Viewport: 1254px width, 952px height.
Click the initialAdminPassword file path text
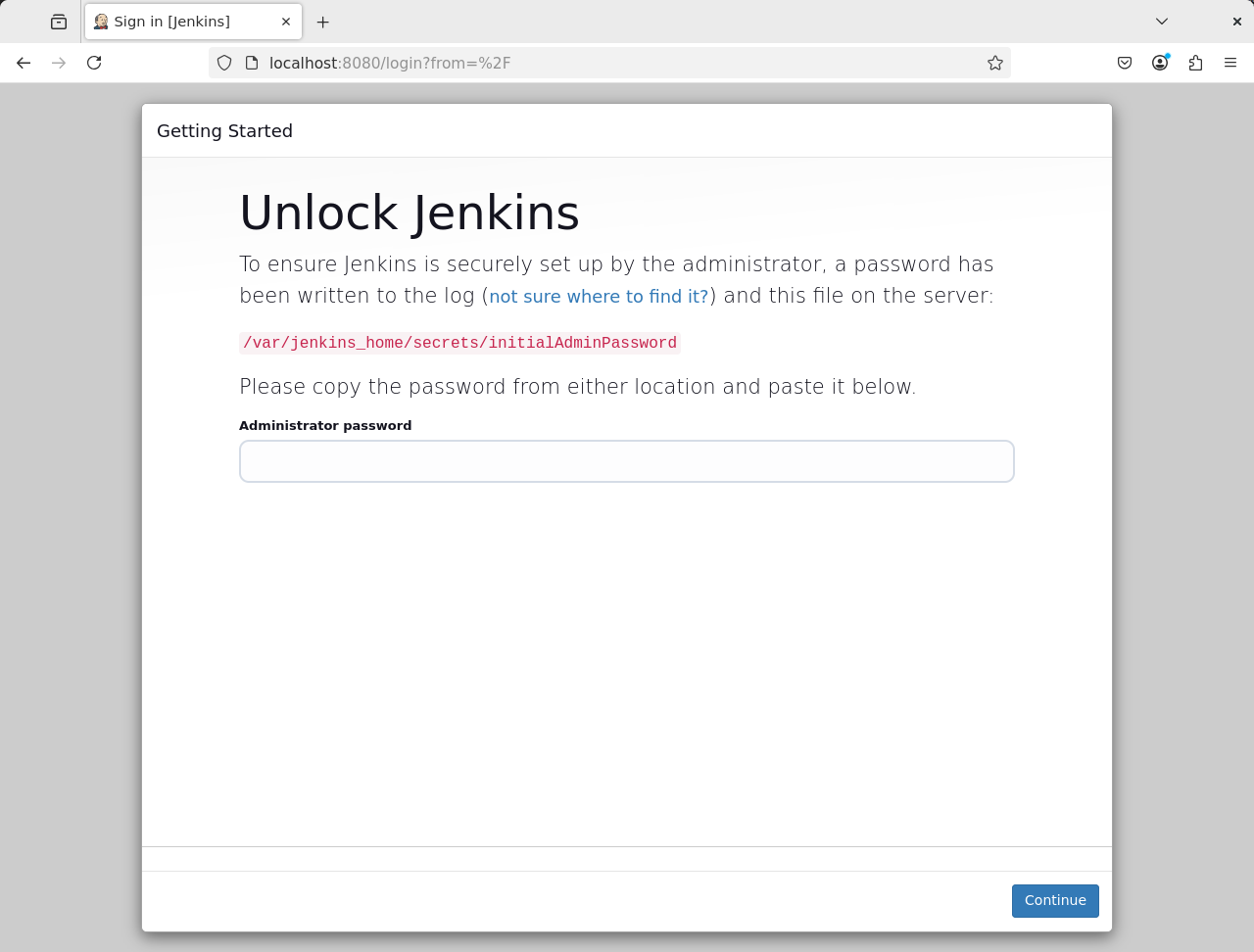pyautogui.click(x=459, y=343)
